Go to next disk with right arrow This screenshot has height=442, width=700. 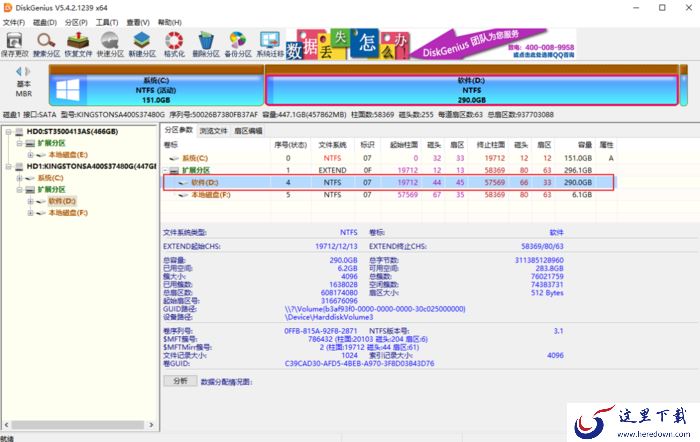click(28, 71)
